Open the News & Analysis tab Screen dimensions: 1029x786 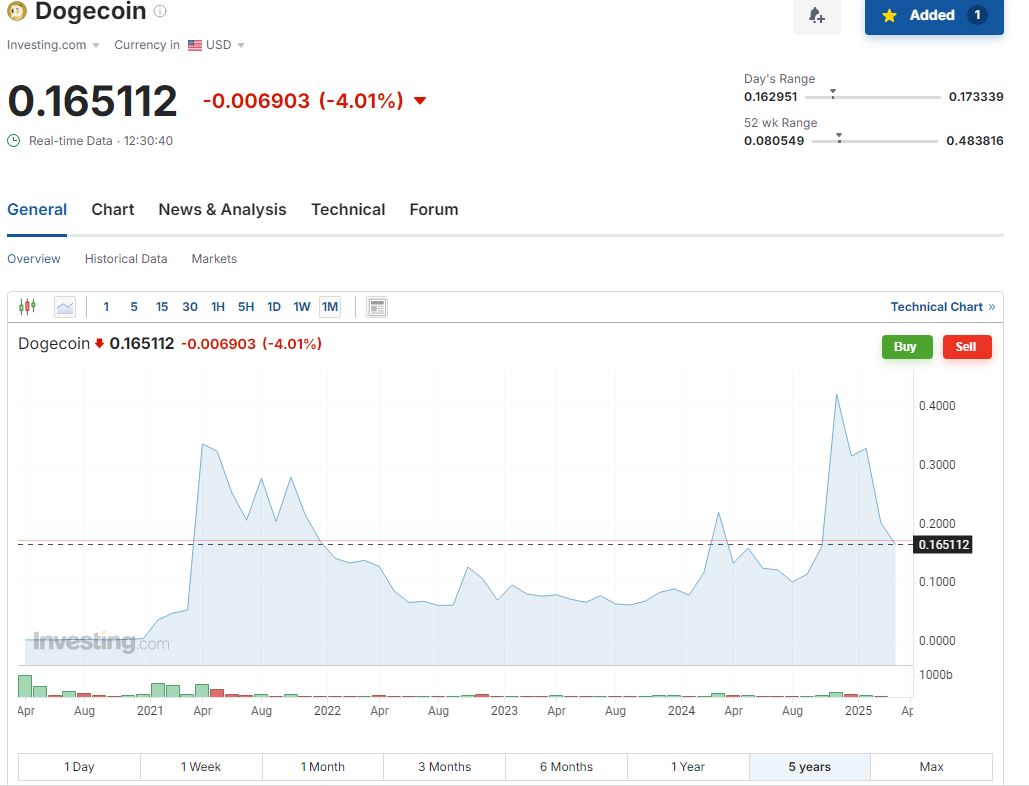222,209
